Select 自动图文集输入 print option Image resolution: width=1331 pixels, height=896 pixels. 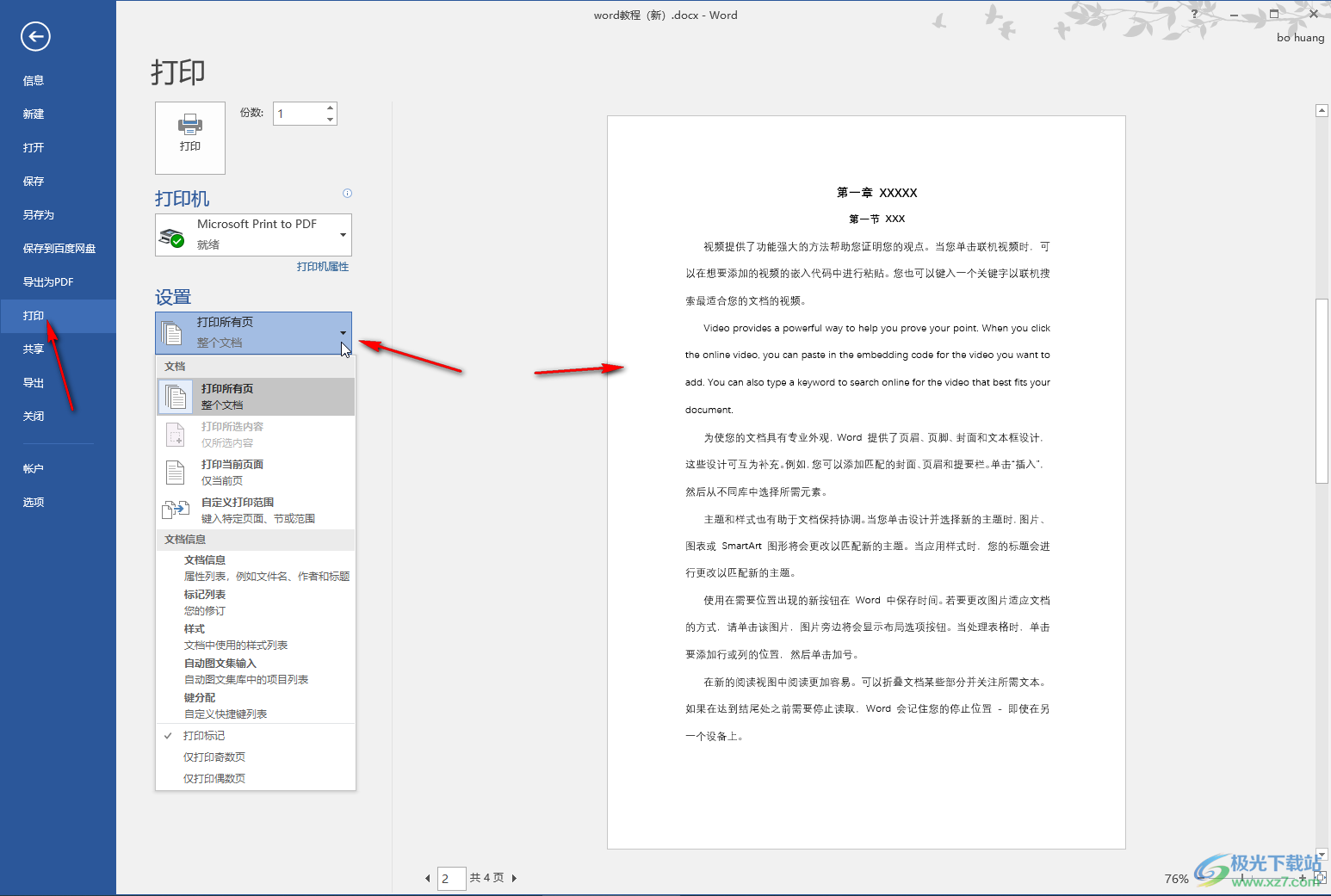click(256, 671)
